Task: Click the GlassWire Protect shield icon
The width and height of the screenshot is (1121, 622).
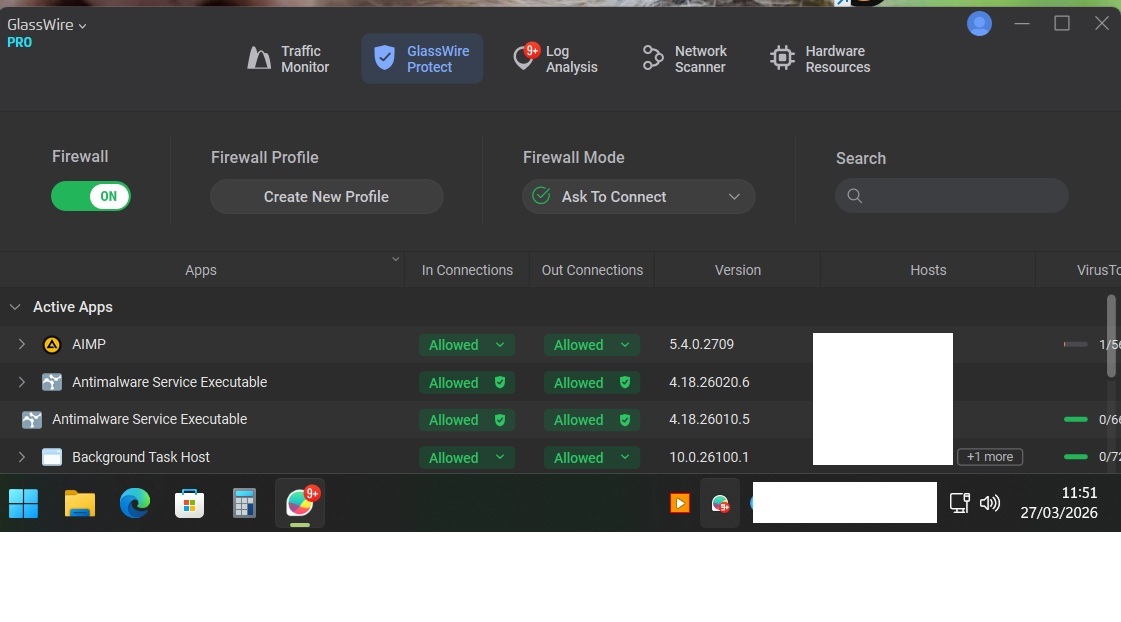Action: click(x=385, y=59)
